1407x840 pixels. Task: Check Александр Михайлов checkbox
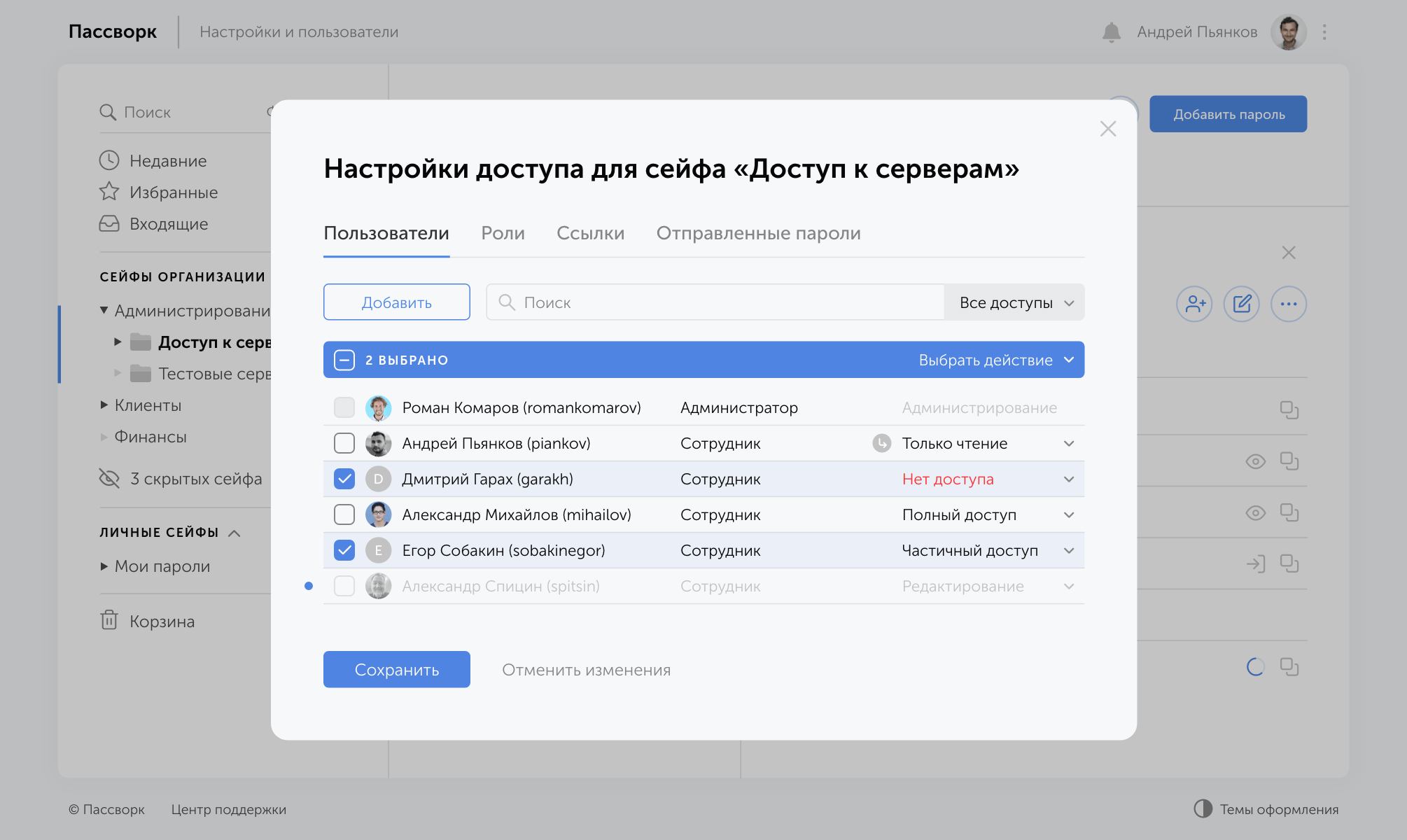pyautogui.click(x=344, y=514)
